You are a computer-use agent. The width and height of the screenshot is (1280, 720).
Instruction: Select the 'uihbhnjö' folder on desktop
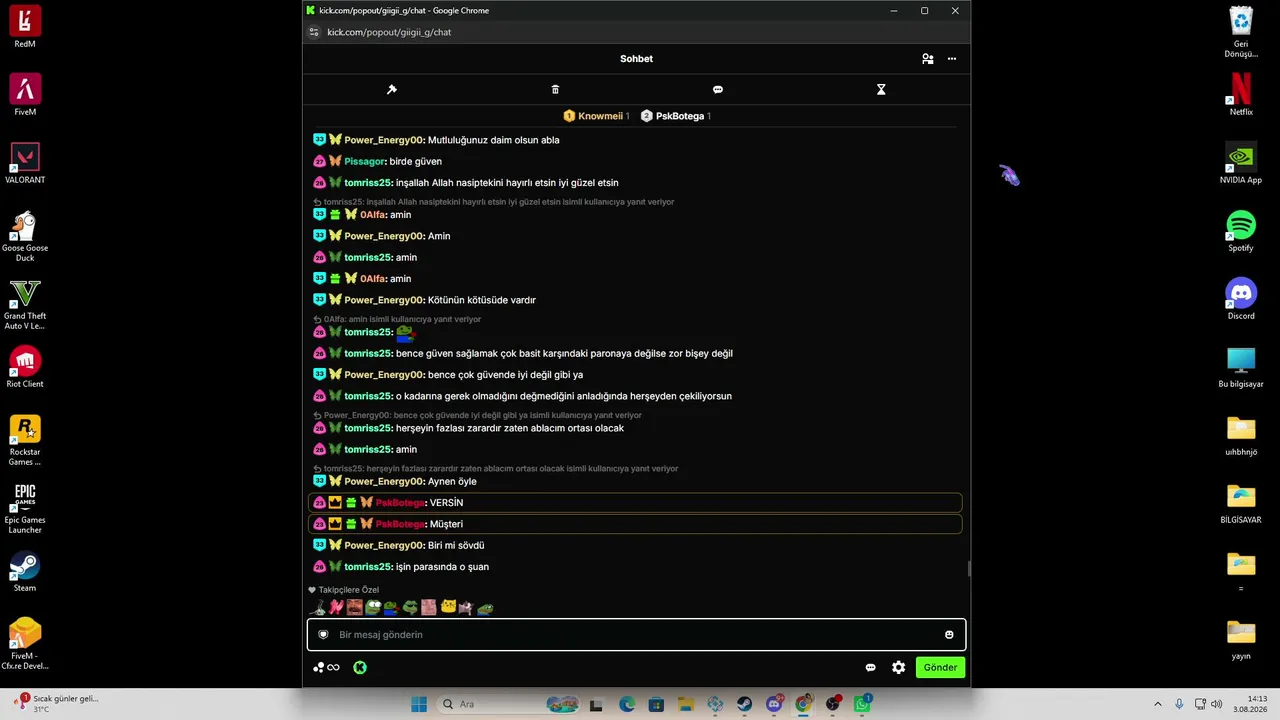[1241, 435]
